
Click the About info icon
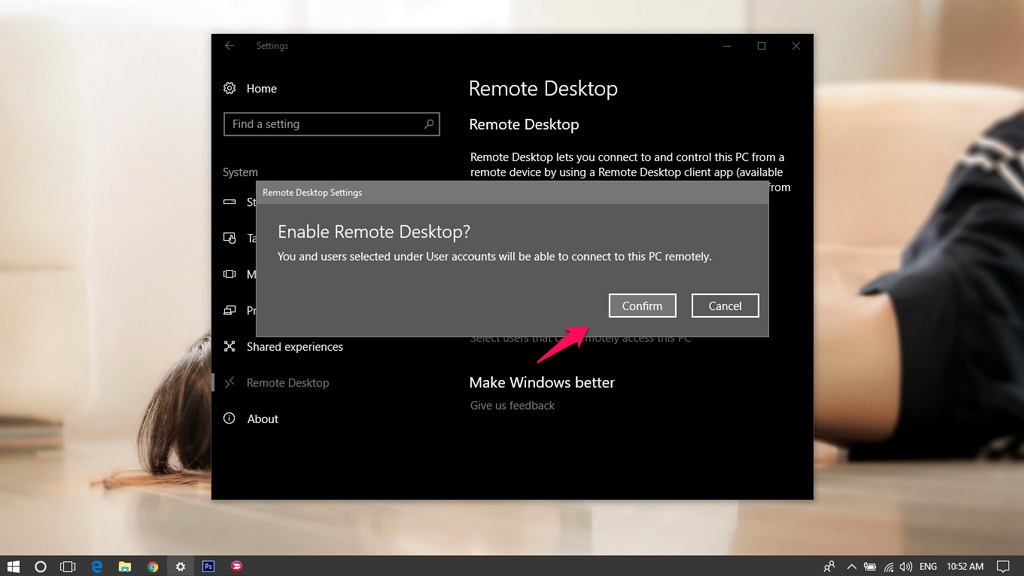229,418
